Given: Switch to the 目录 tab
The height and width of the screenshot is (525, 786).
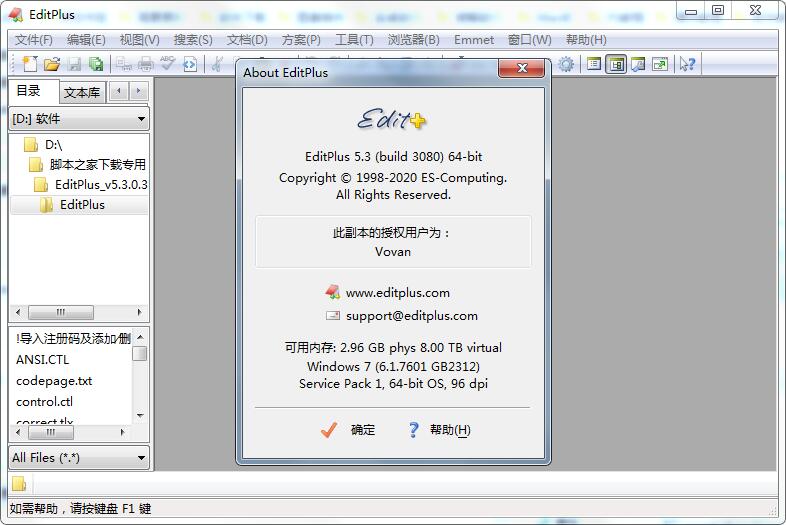Looking at the screenshot, I should (x=34, y=91).
